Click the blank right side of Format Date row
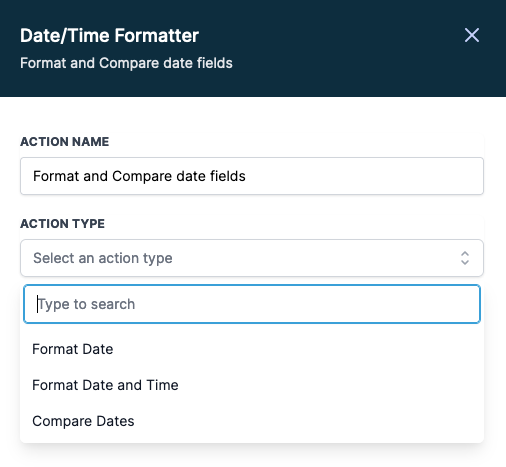Viewport: 506px width, 467px height. (x=300, y=349)
